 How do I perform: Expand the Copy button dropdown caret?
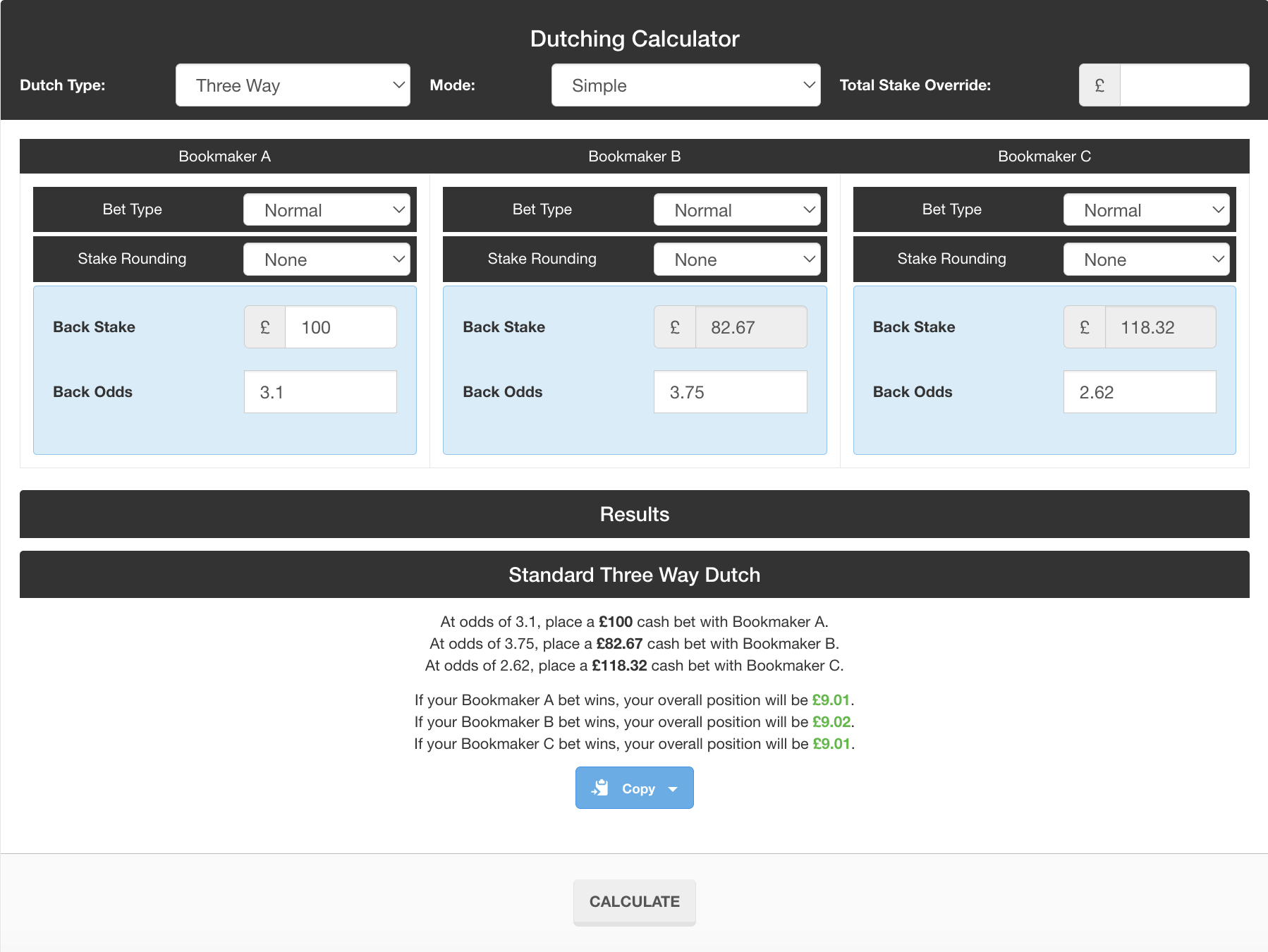pos(673,789)
